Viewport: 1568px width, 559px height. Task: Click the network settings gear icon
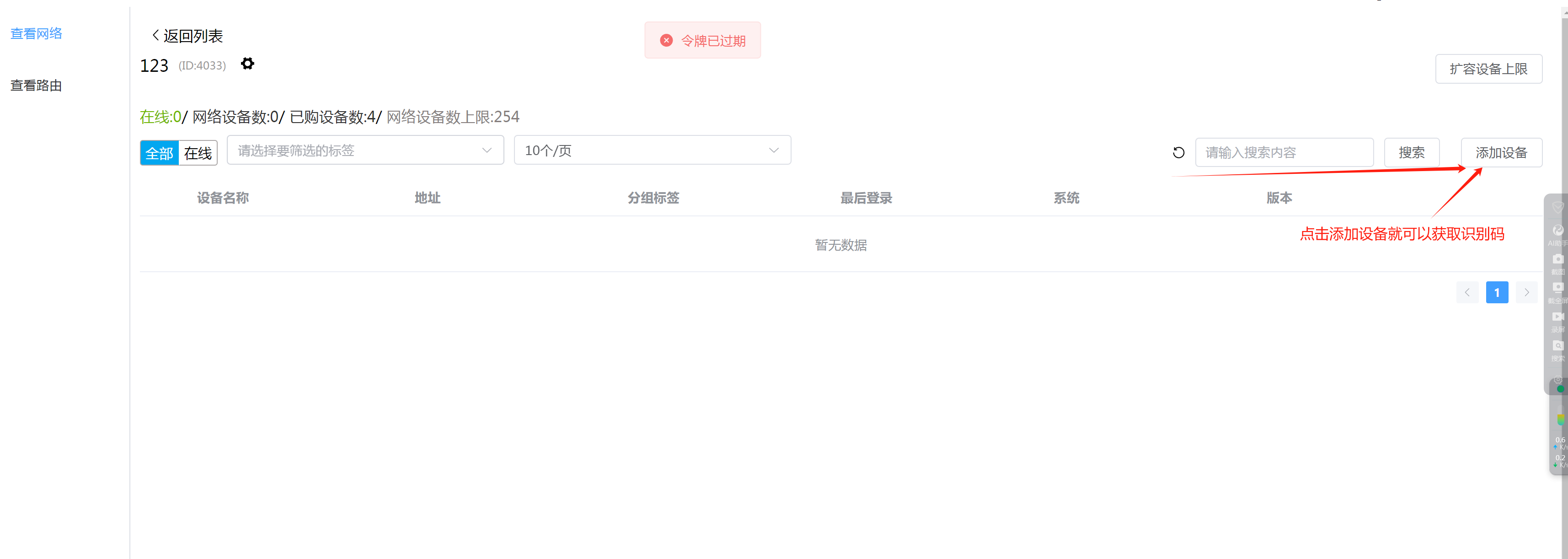tap(247, 64)
